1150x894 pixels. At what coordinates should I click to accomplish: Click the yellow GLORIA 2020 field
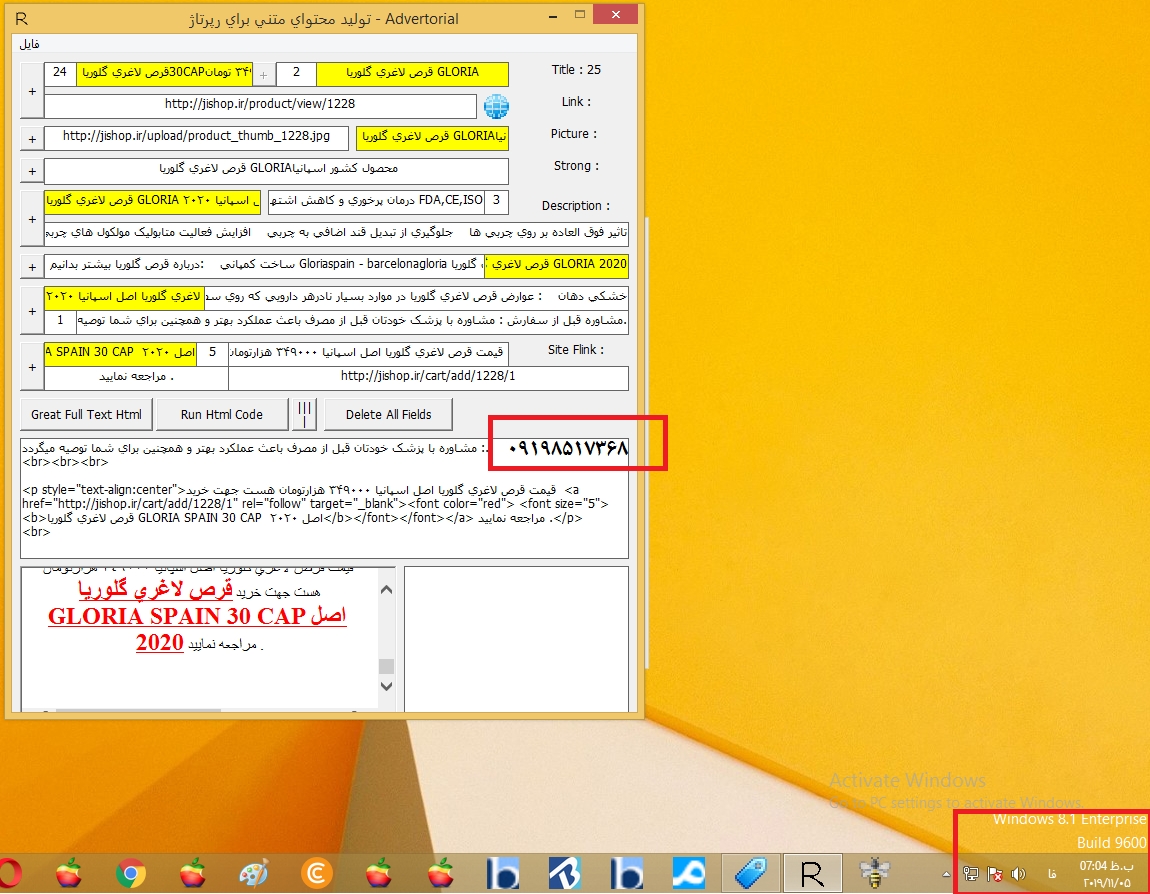557,265
